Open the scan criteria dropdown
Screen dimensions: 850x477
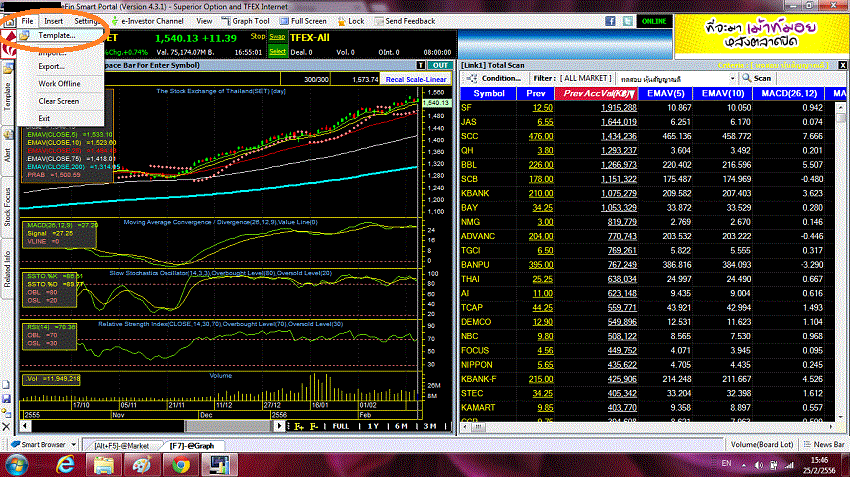click(732, 79)
